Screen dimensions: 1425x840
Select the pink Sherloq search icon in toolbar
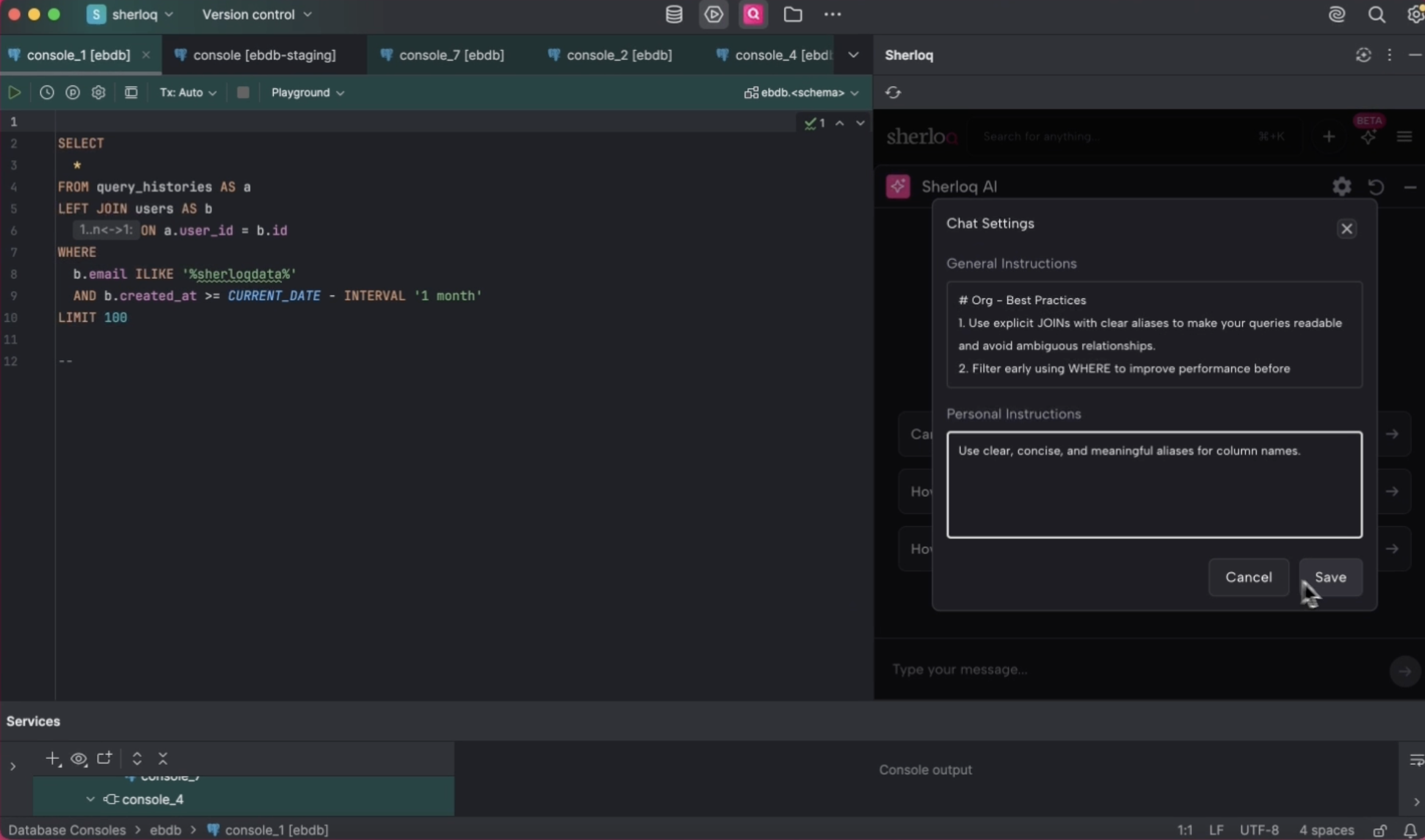753,14
